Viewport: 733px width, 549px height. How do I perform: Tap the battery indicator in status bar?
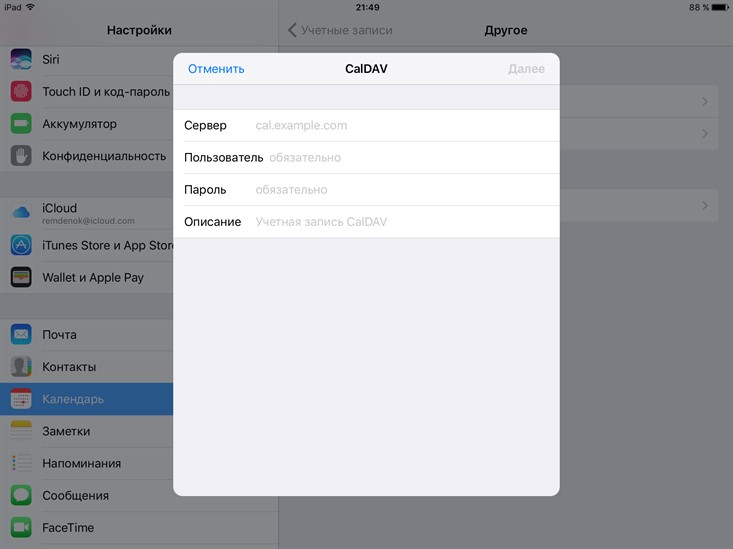click(x=720, y=7)
